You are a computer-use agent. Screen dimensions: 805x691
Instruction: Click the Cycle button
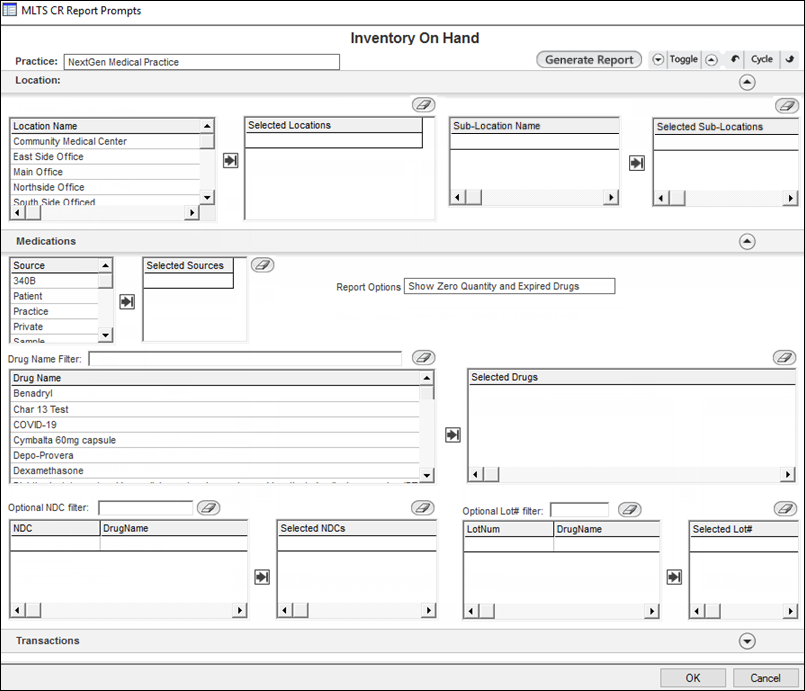click(x=761, y=59)
